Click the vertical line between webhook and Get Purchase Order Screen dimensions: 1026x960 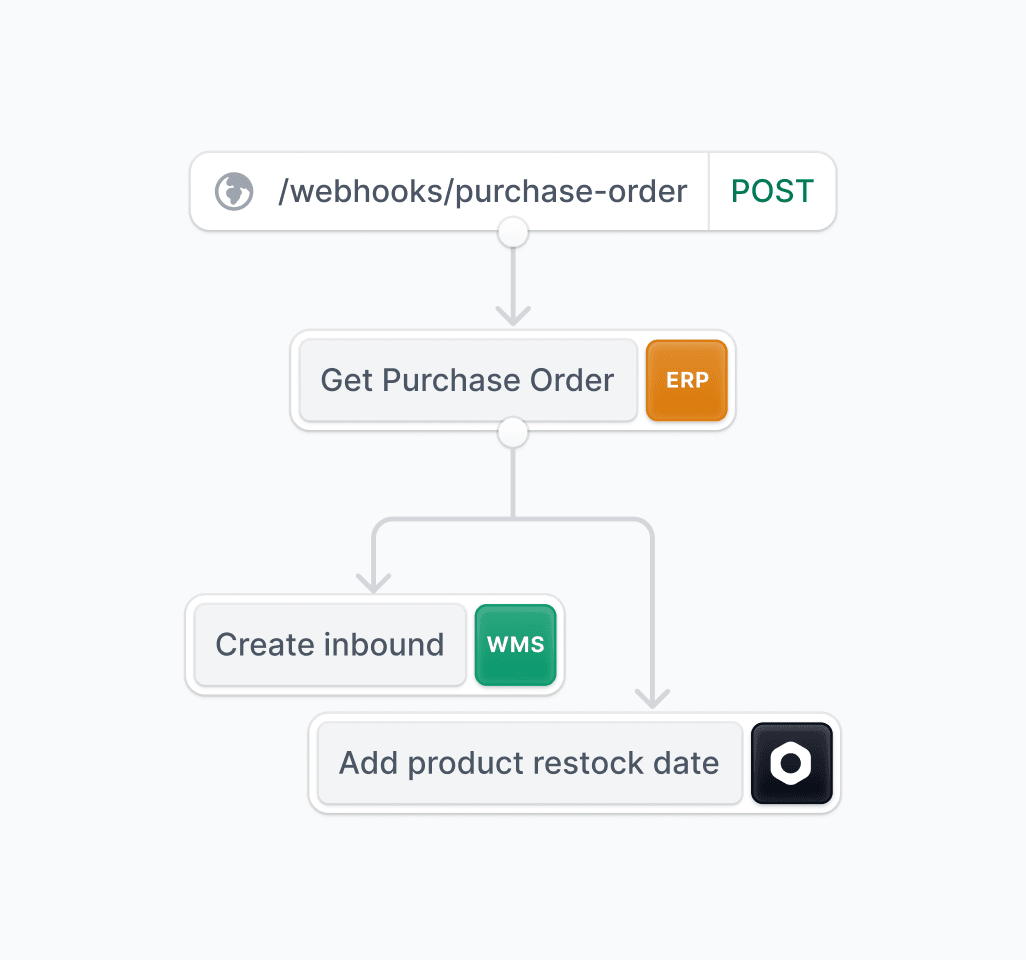click(x=513, y=278)
